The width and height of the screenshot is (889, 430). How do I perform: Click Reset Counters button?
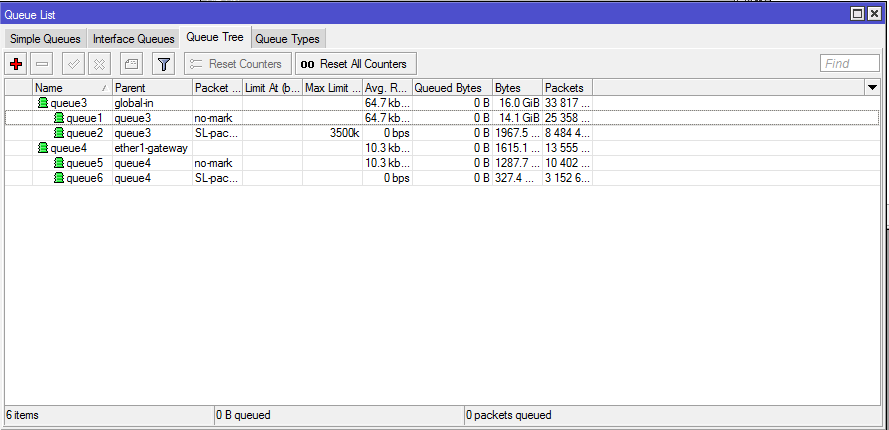238,64
